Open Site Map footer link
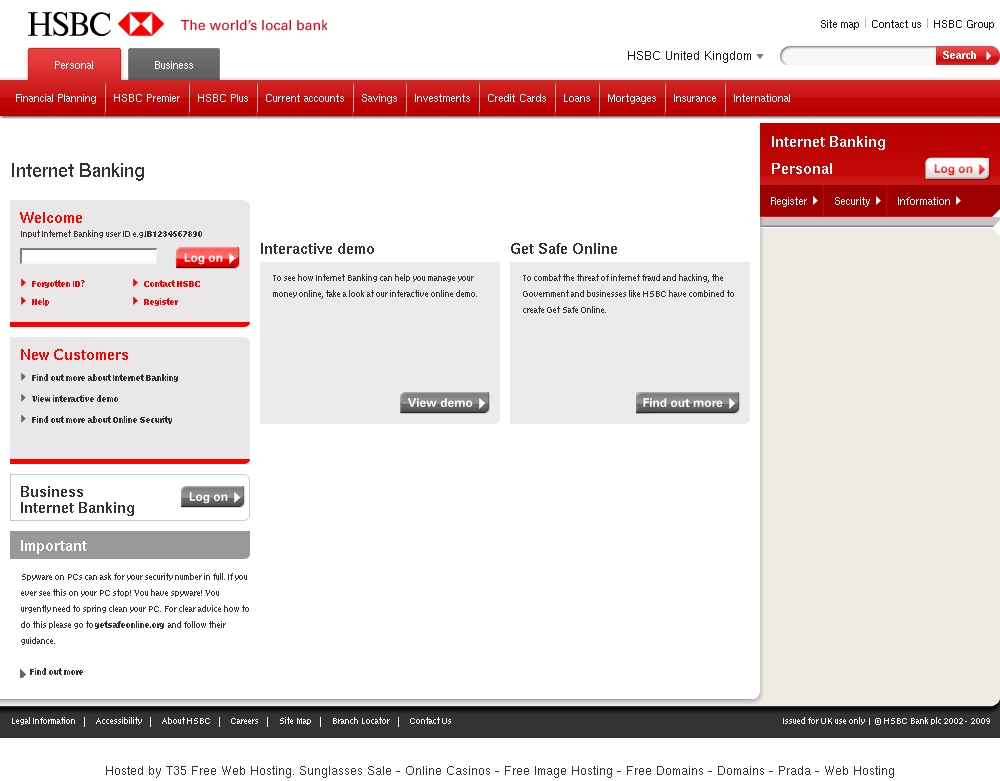 [295, 721]
